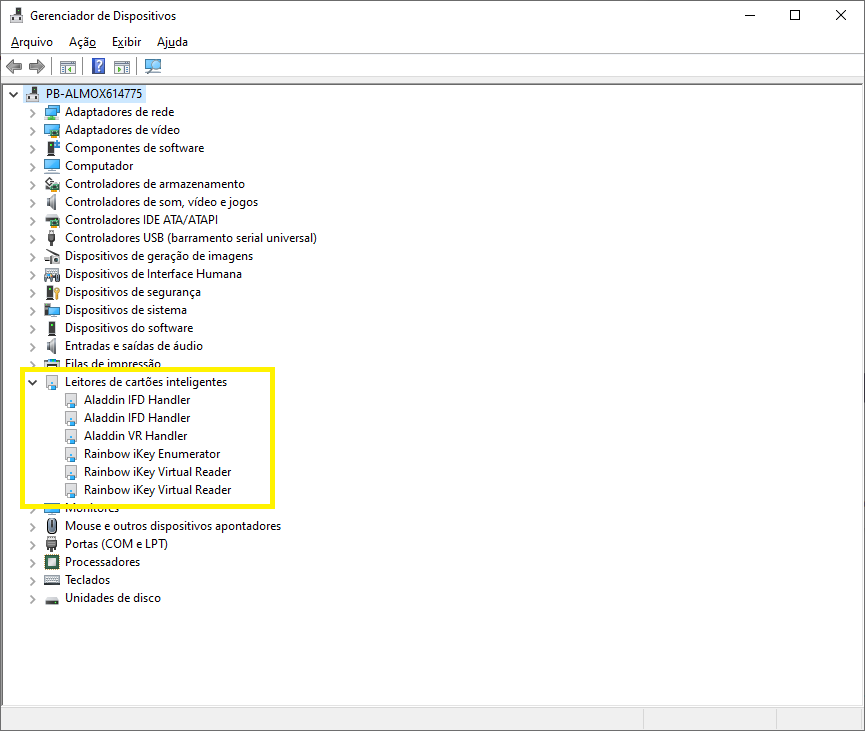
Task: Click the Processadores chip icon
Action: tap(53, 562)
